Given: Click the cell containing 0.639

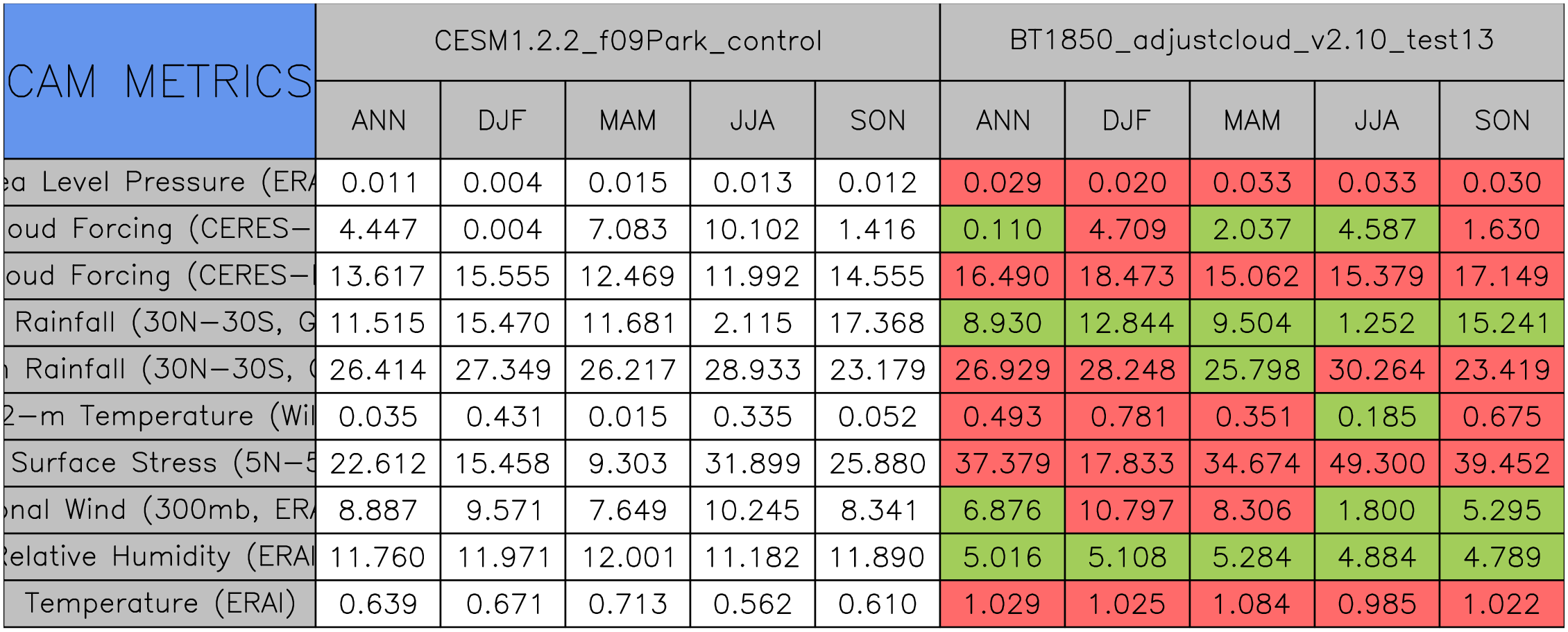Looking at the screenshot, I should [x=377, y=604].
